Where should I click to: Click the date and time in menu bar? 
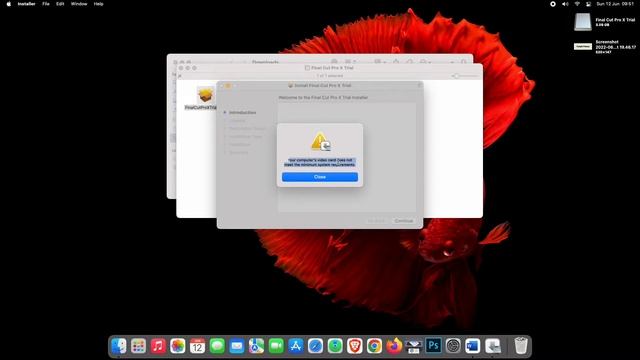point(615,4)
